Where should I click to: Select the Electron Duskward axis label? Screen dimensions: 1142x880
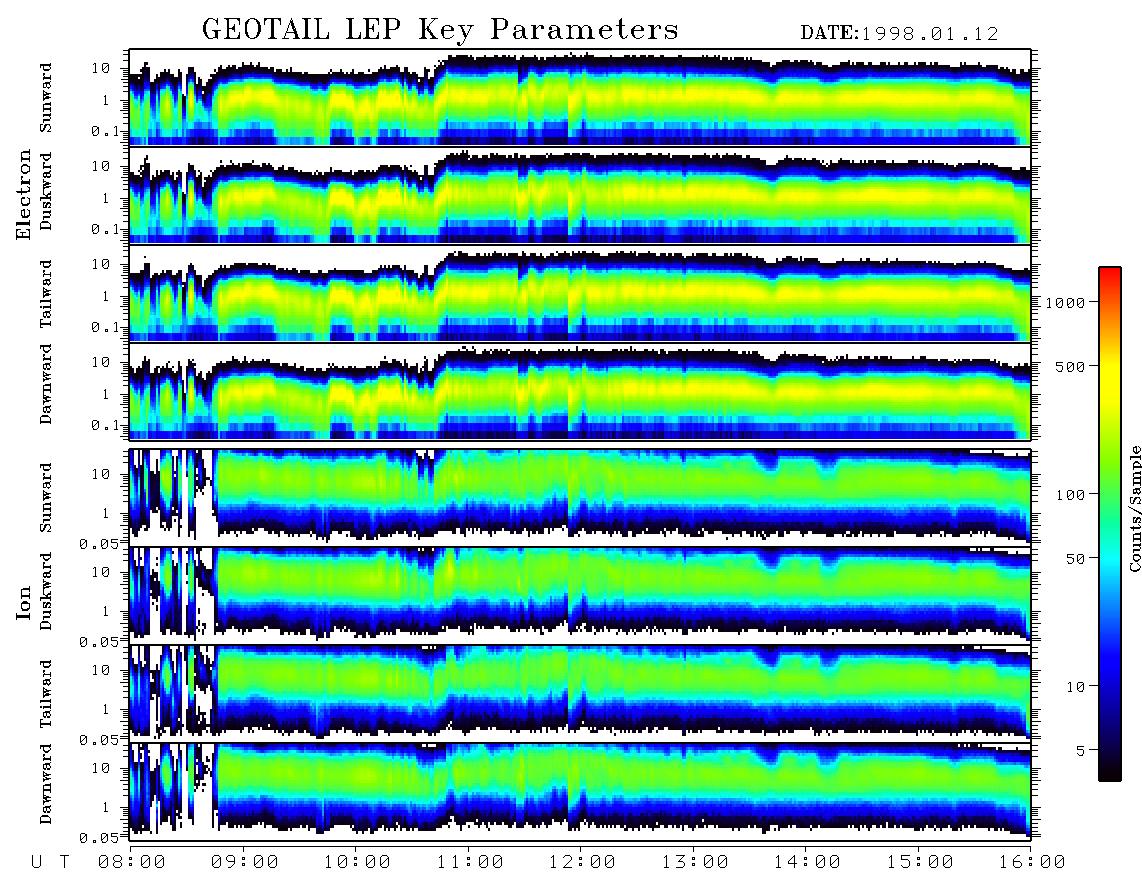tap(46, 191)
